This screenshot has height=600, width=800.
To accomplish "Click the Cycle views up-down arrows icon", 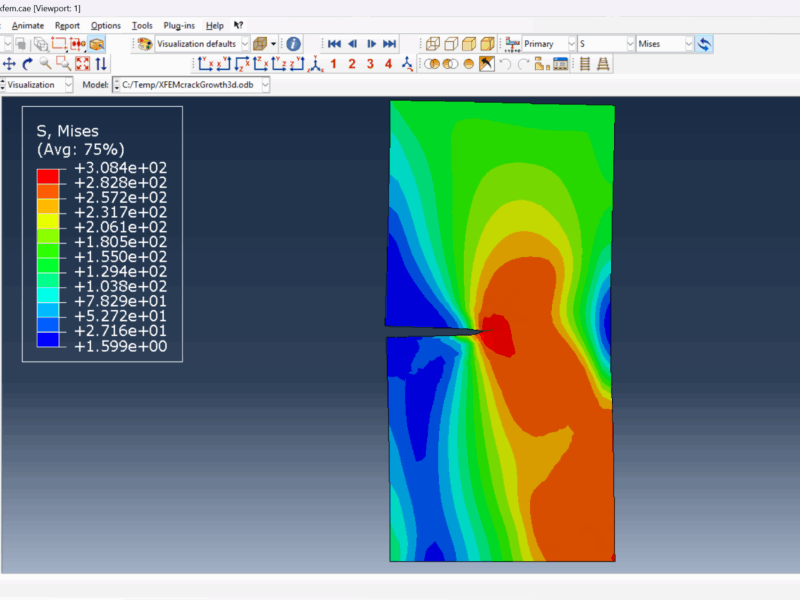I will tap(101, 64).
